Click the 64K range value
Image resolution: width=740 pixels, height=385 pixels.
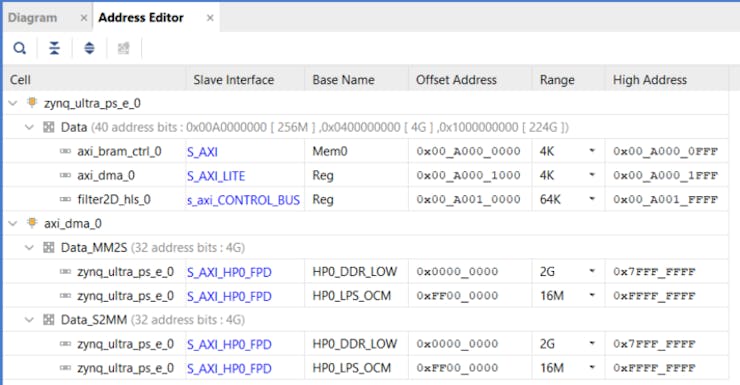coord(550,199)
